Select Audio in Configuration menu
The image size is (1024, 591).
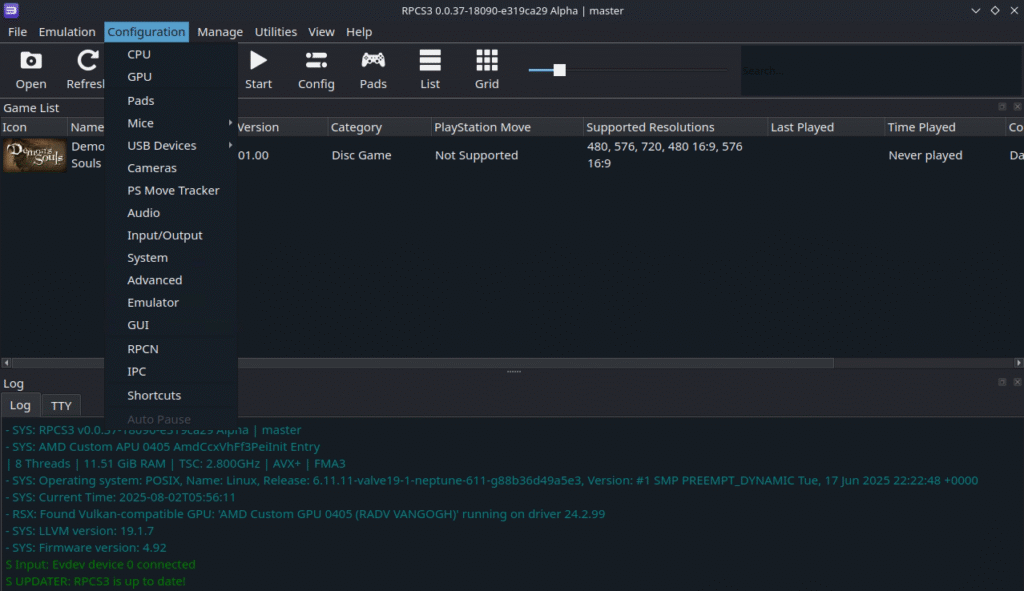tap(171, 212)
